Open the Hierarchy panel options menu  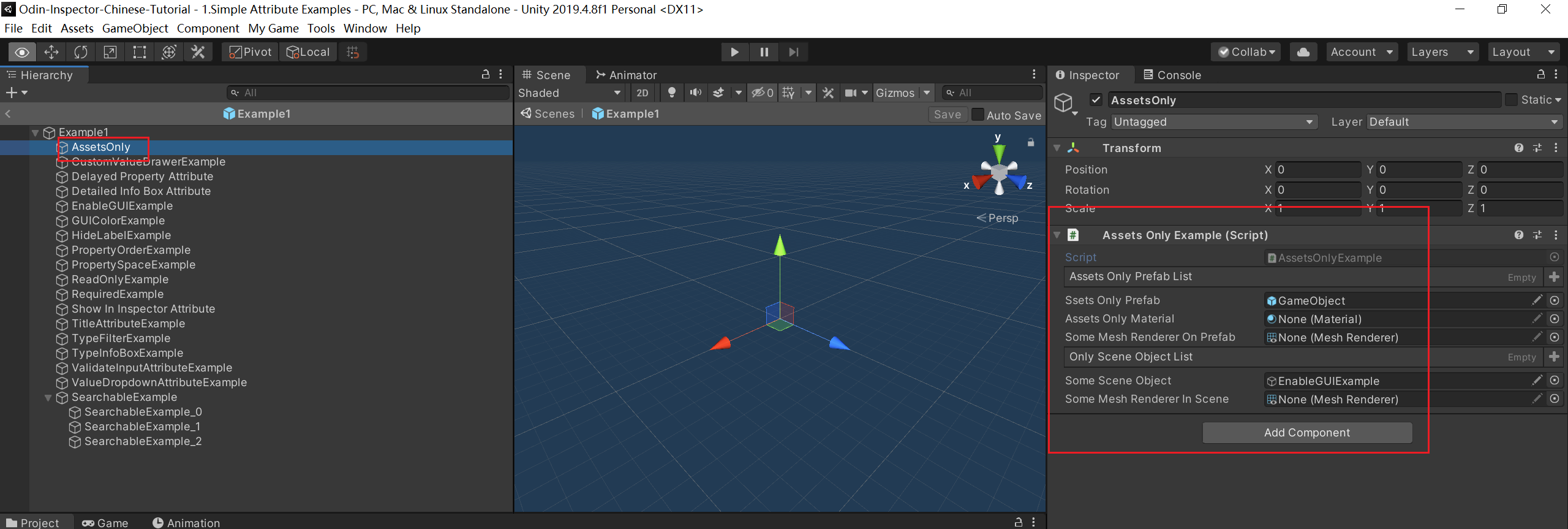coord(501,74)
